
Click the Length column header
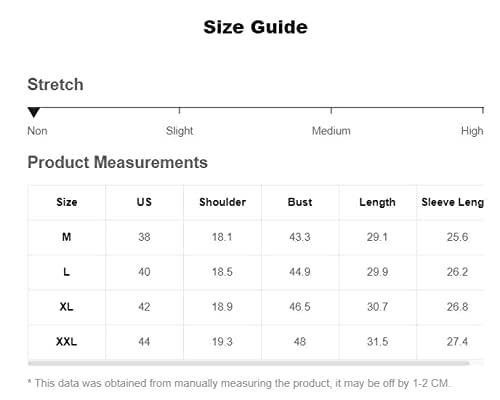pyautogui.click(x=377, y=202)
